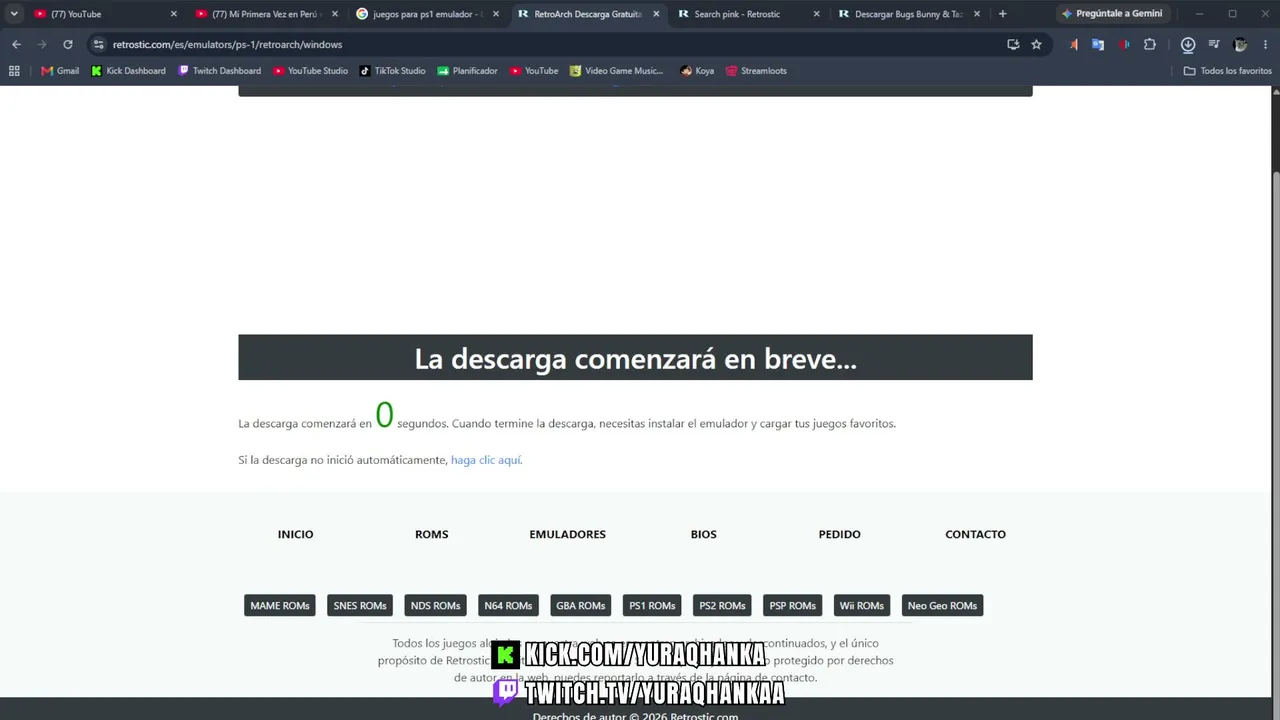1280x720 pixels.
Task: Open EMULADORES in the footer menu
Action: click(568, 534)
